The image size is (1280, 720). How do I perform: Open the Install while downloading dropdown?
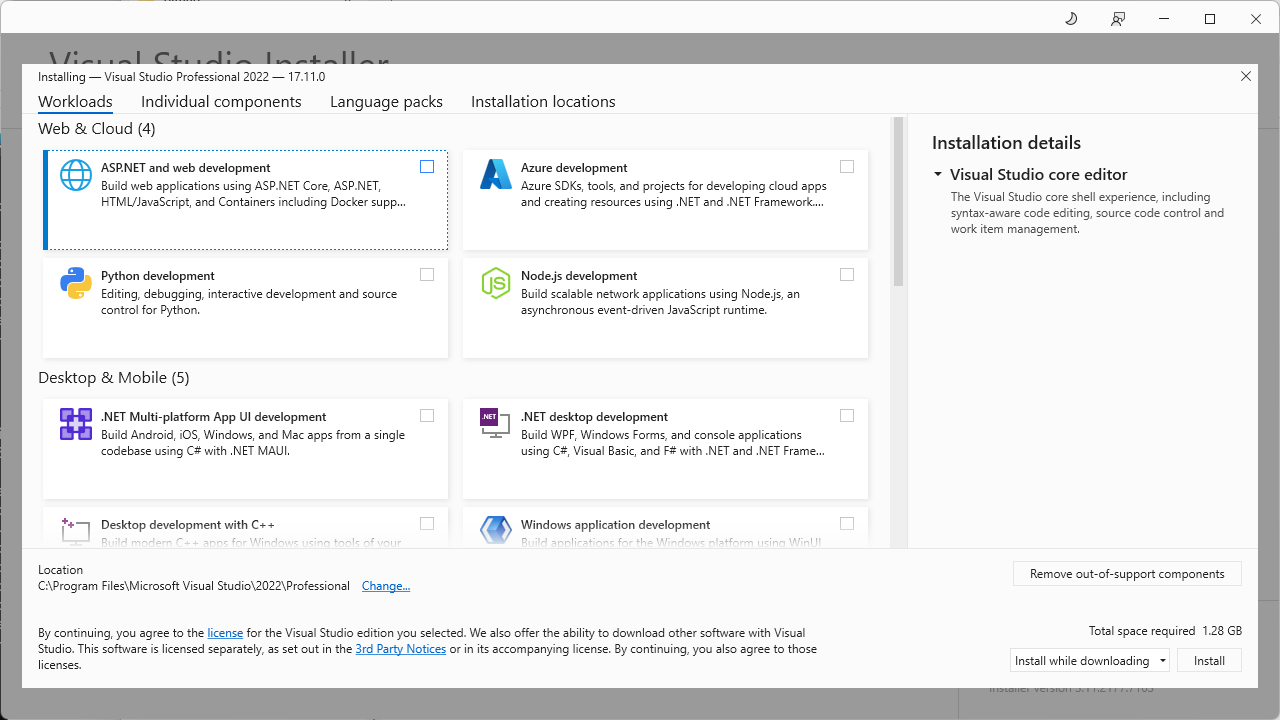pos(1090,661)
